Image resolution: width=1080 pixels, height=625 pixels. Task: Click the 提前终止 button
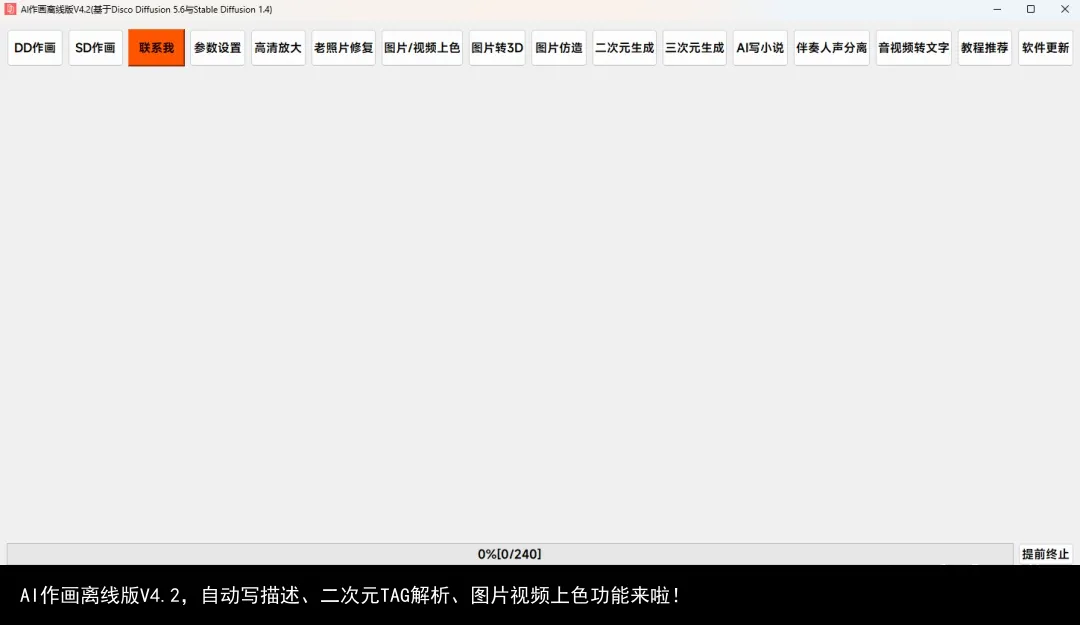1046,554
